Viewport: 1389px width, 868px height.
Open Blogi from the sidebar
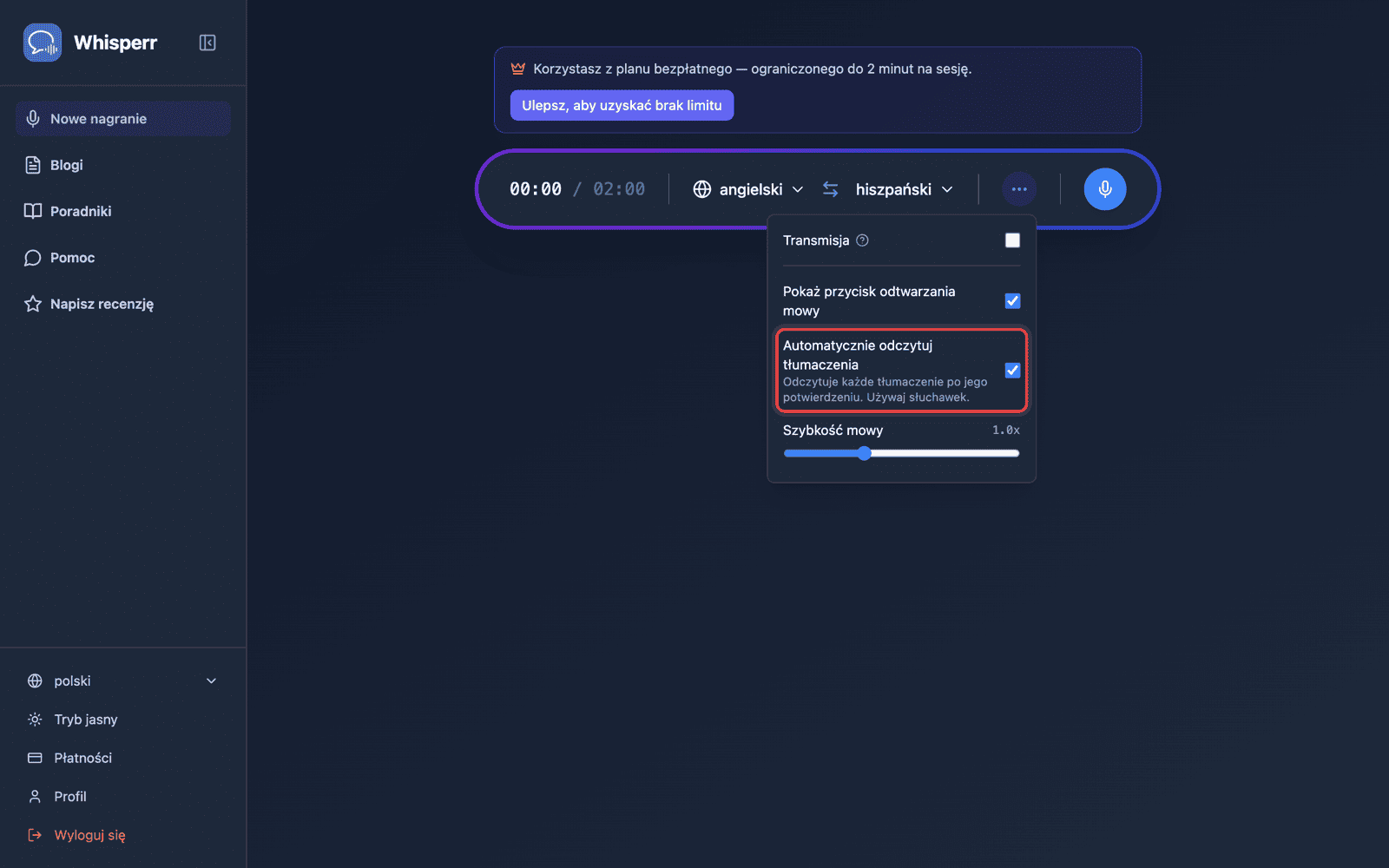(122, 165)
